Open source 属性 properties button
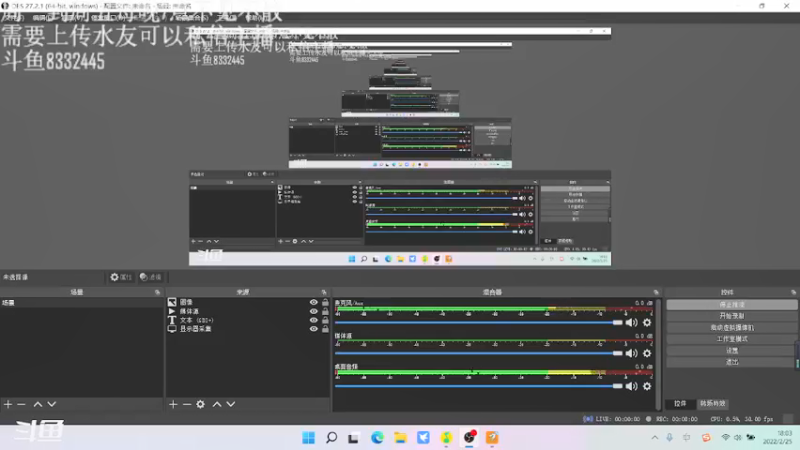The image size is (800, 450). tap(121, 277)
